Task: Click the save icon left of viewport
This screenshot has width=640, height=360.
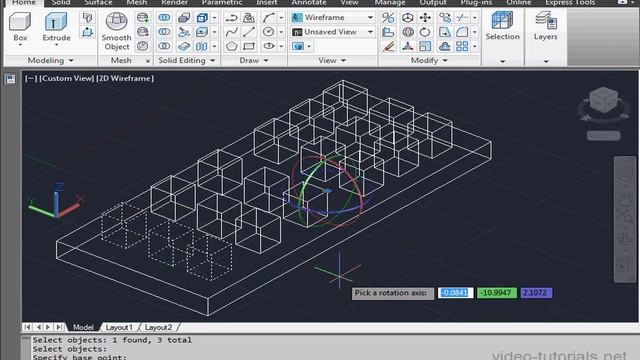Action: (11, 79)
